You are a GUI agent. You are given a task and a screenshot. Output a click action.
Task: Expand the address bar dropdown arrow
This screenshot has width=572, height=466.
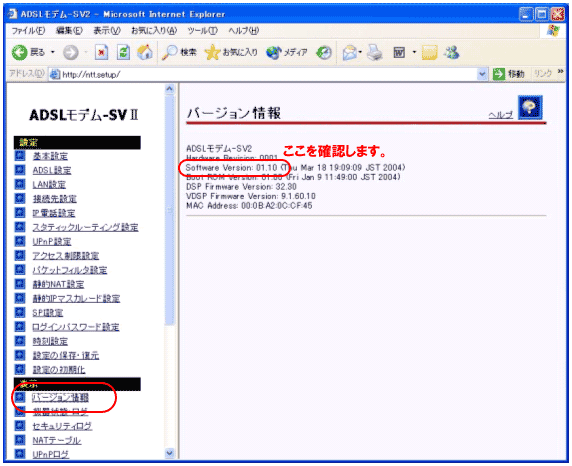482,74
